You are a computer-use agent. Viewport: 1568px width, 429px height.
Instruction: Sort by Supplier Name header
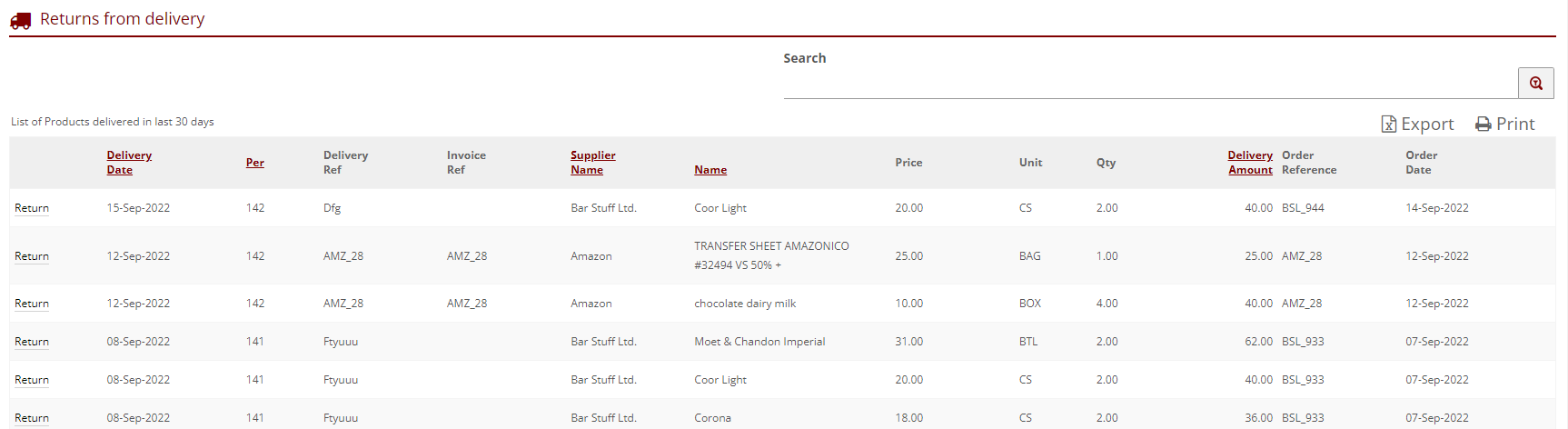click(592, 163)
